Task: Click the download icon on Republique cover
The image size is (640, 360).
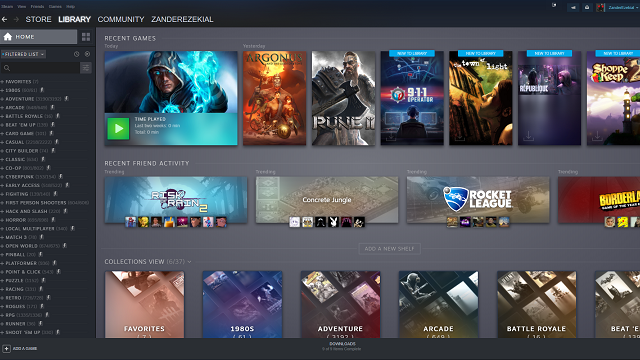Action: coord(528,136)
